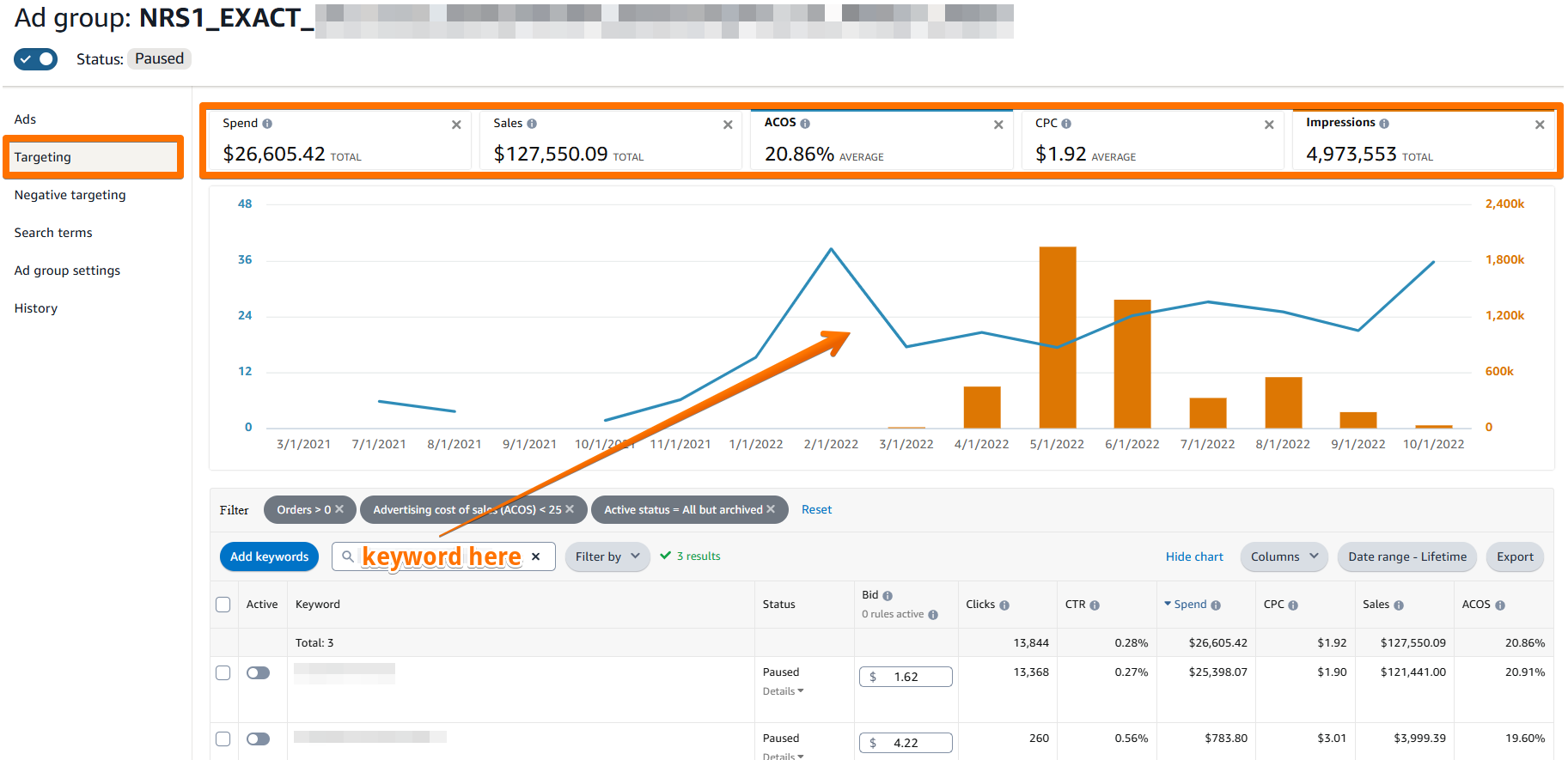Click the CPC metric card info icon

coord(1066,124)
